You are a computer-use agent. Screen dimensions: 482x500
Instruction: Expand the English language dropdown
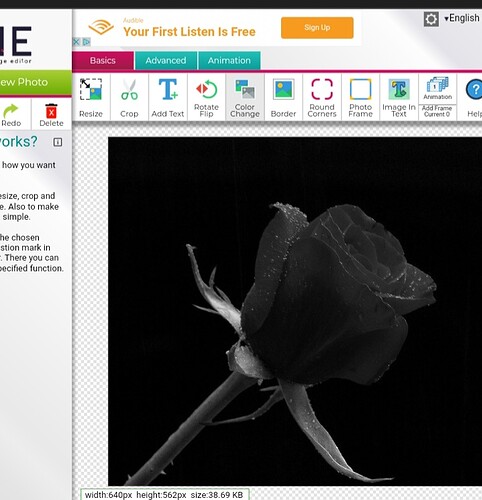(x=462, y=18)
